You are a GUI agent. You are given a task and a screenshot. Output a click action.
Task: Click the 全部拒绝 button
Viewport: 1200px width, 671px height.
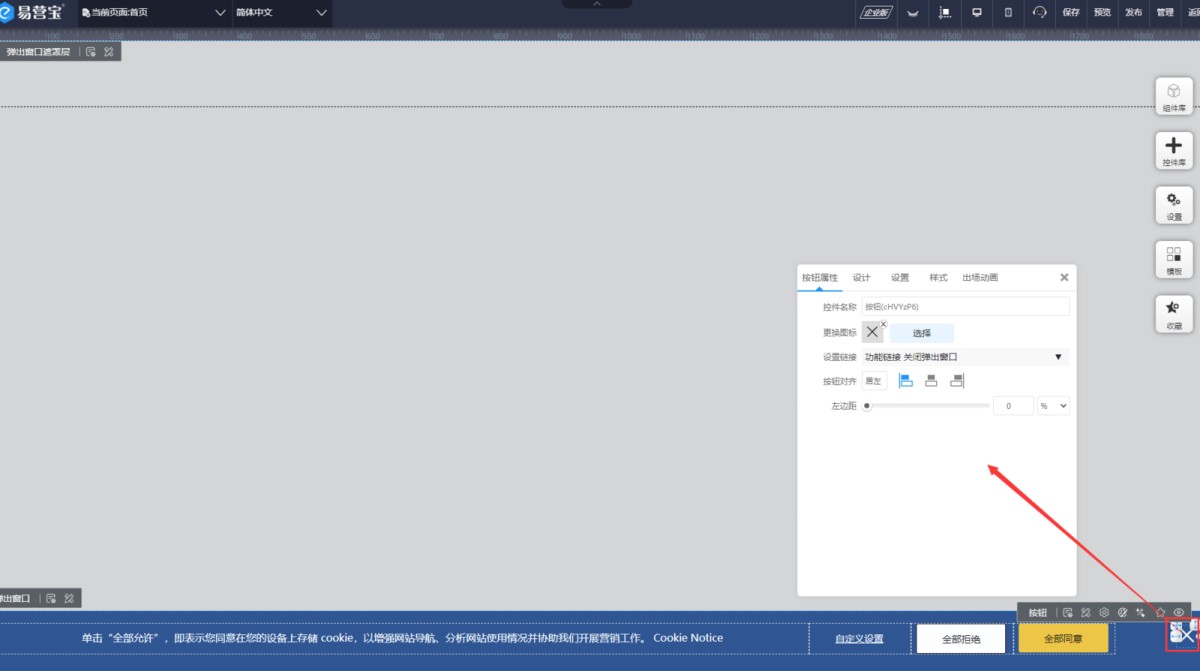point(962,638)
